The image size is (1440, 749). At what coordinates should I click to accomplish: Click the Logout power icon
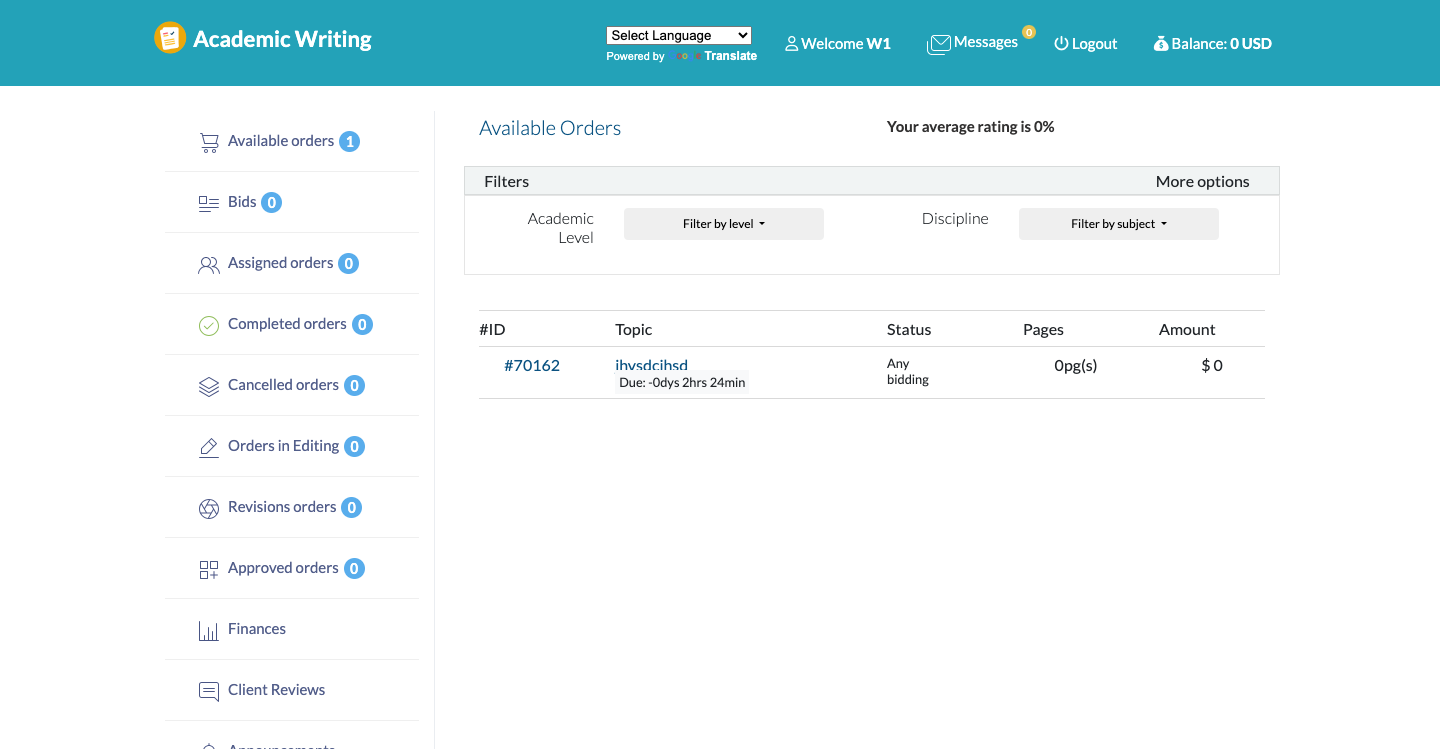click(x=1059, y=43)
